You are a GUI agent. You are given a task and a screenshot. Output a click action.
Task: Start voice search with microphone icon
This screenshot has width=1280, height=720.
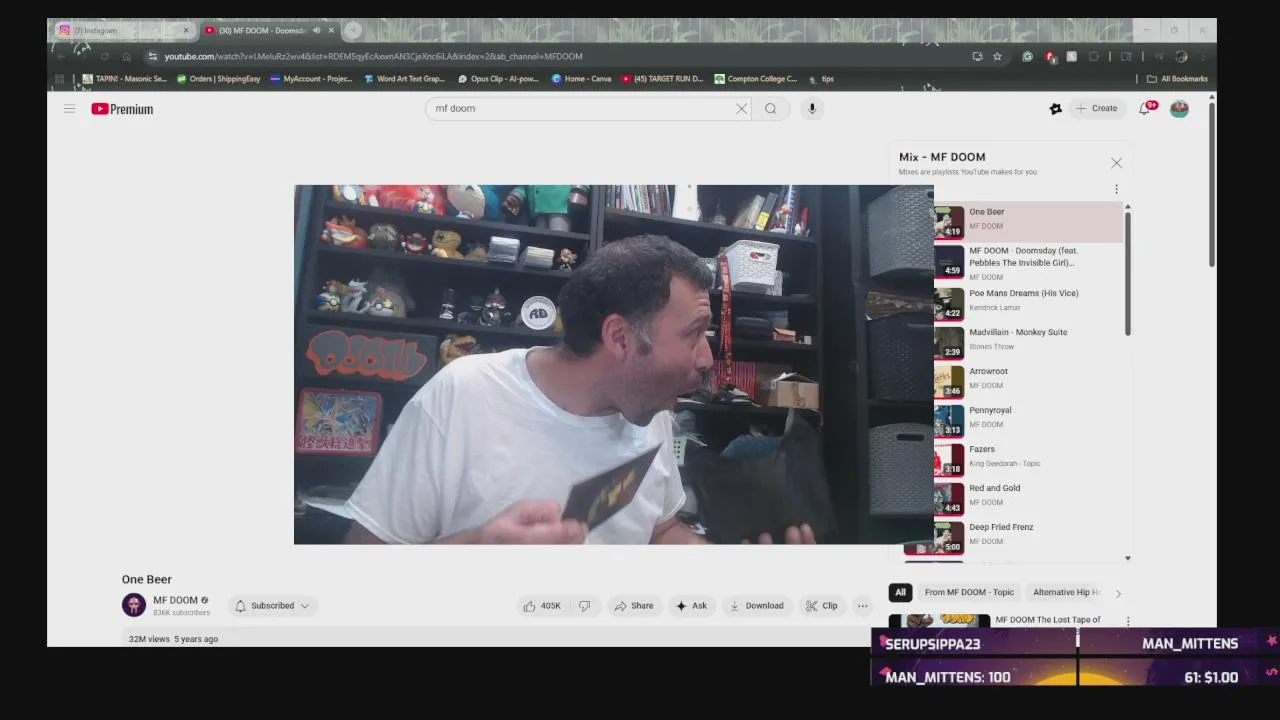[x=812, y=109]
